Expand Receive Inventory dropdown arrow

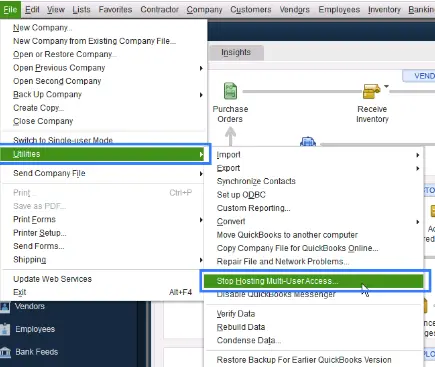click(386, 86)
